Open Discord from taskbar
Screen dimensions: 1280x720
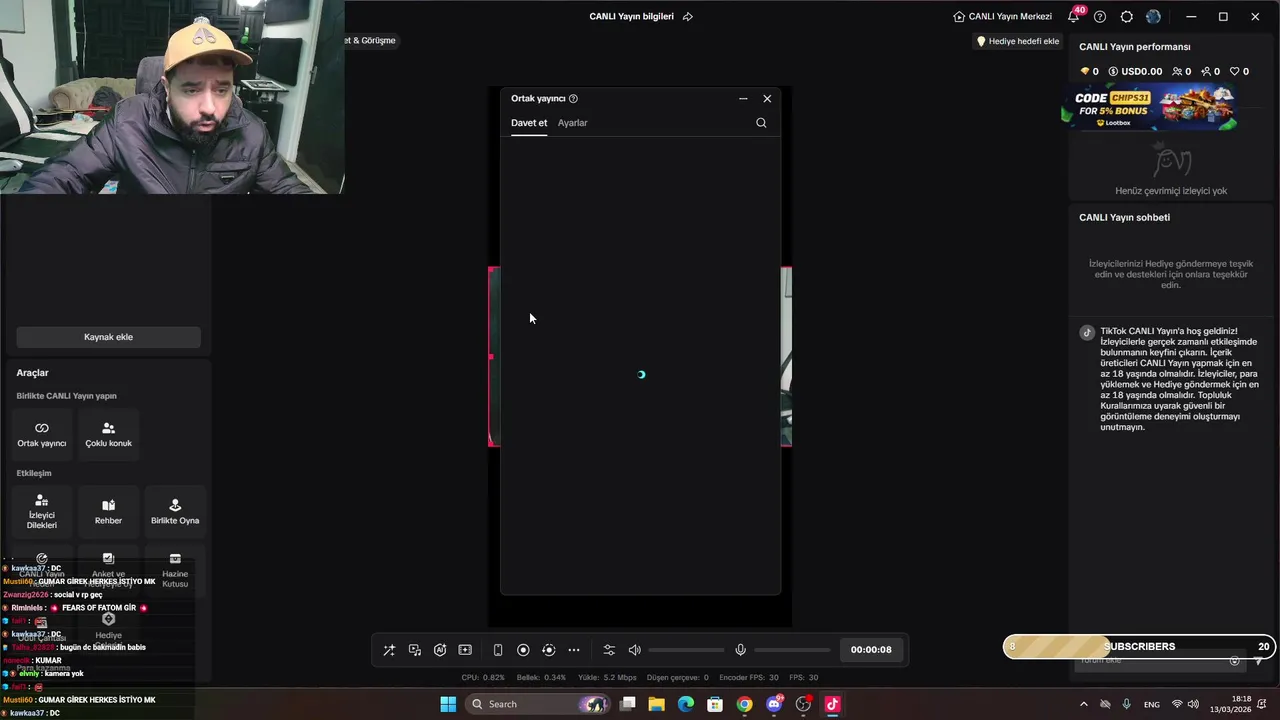coord(774,704)
